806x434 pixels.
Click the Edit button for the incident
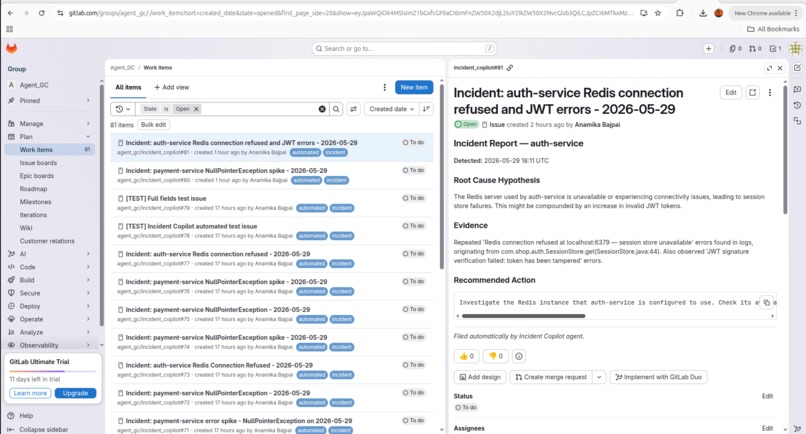pyautogui.click(x=730, y=93)
